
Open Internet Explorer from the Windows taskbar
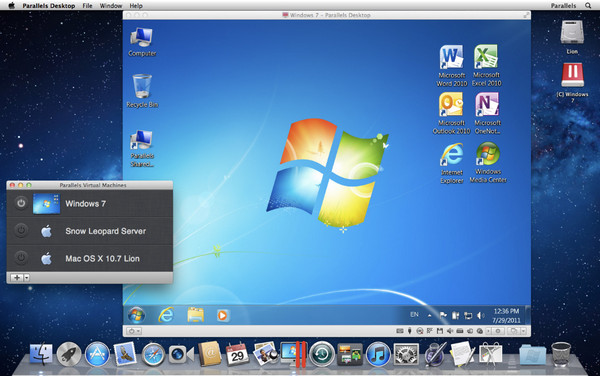tap(166, 315)
